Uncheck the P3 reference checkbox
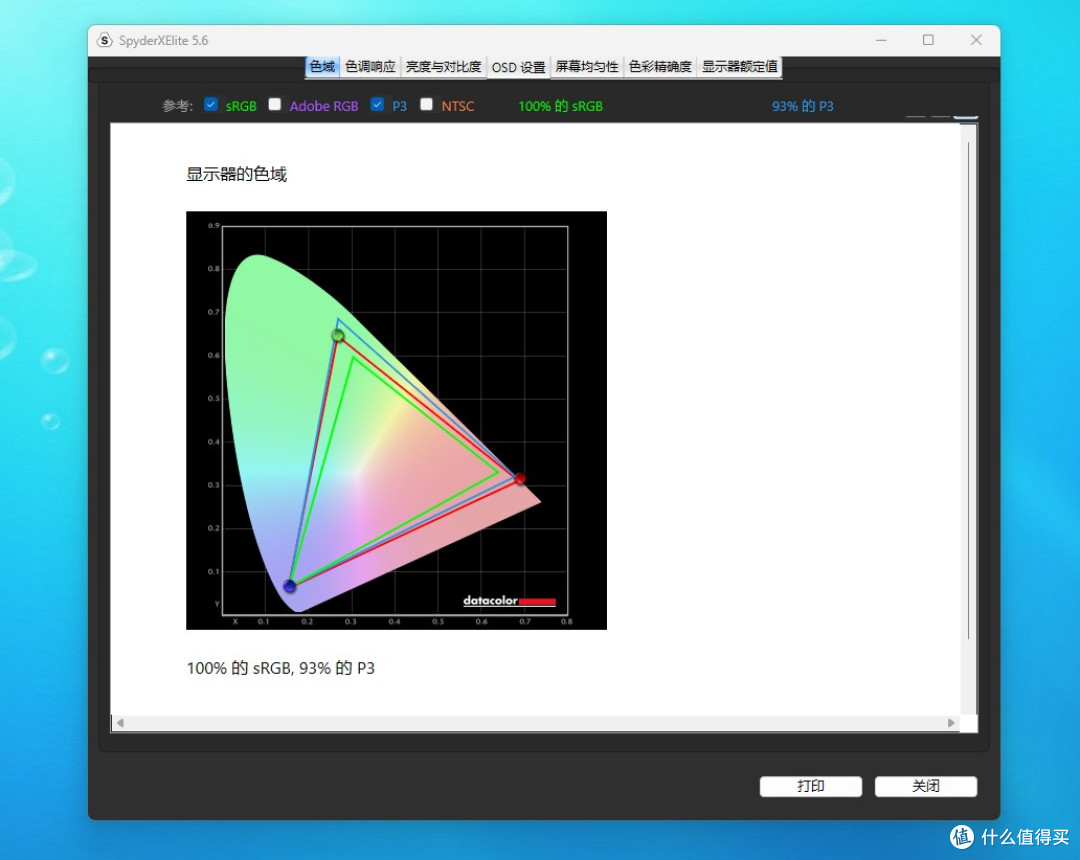 (377, 105)
